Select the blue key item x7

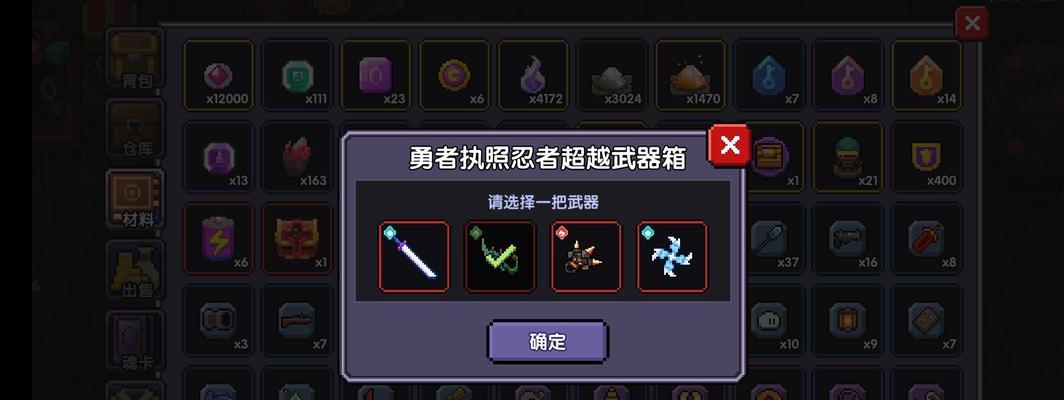coord(769,75)
